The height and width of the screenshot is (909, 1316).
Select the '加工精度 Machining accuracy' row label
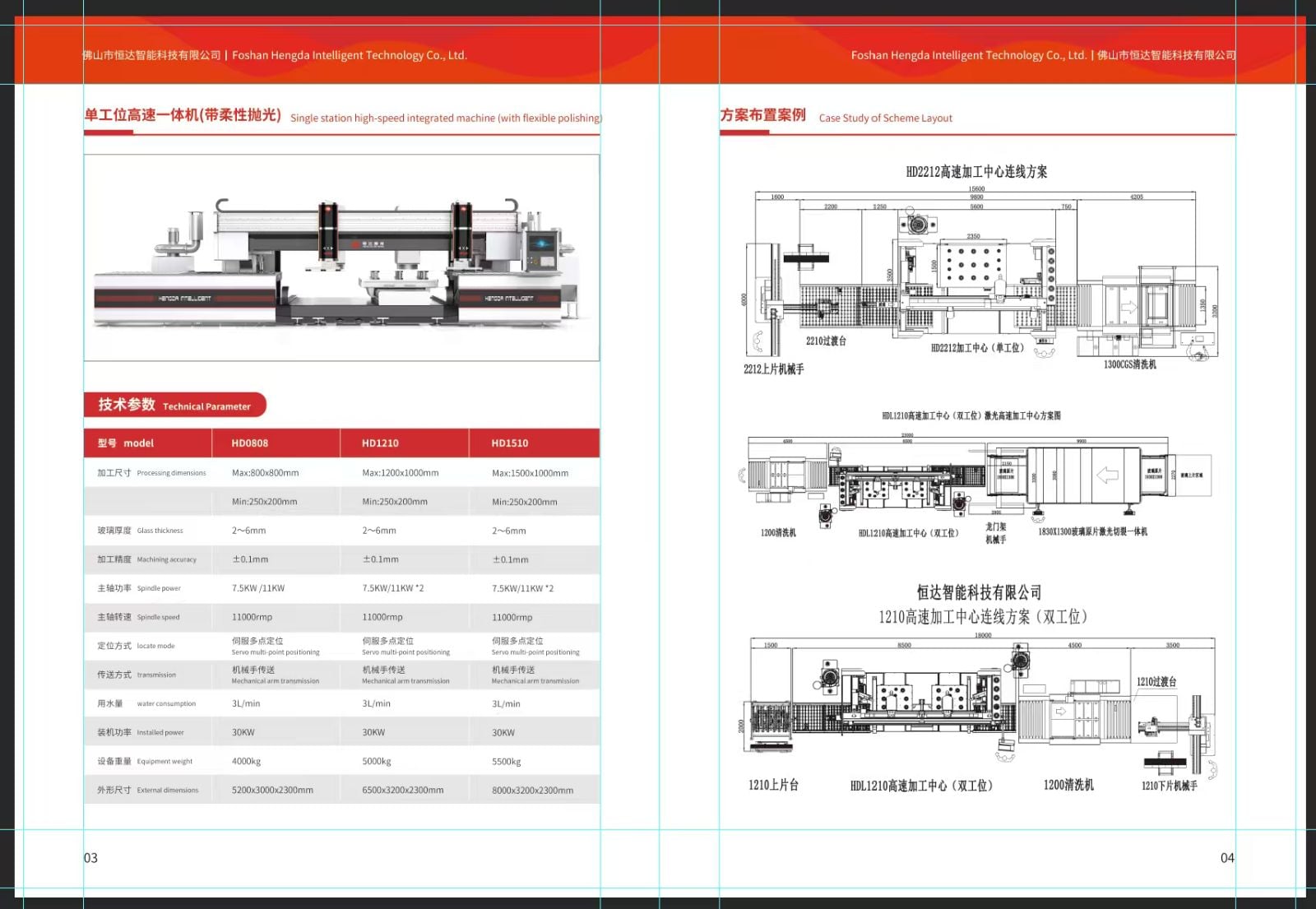[146, 559]
